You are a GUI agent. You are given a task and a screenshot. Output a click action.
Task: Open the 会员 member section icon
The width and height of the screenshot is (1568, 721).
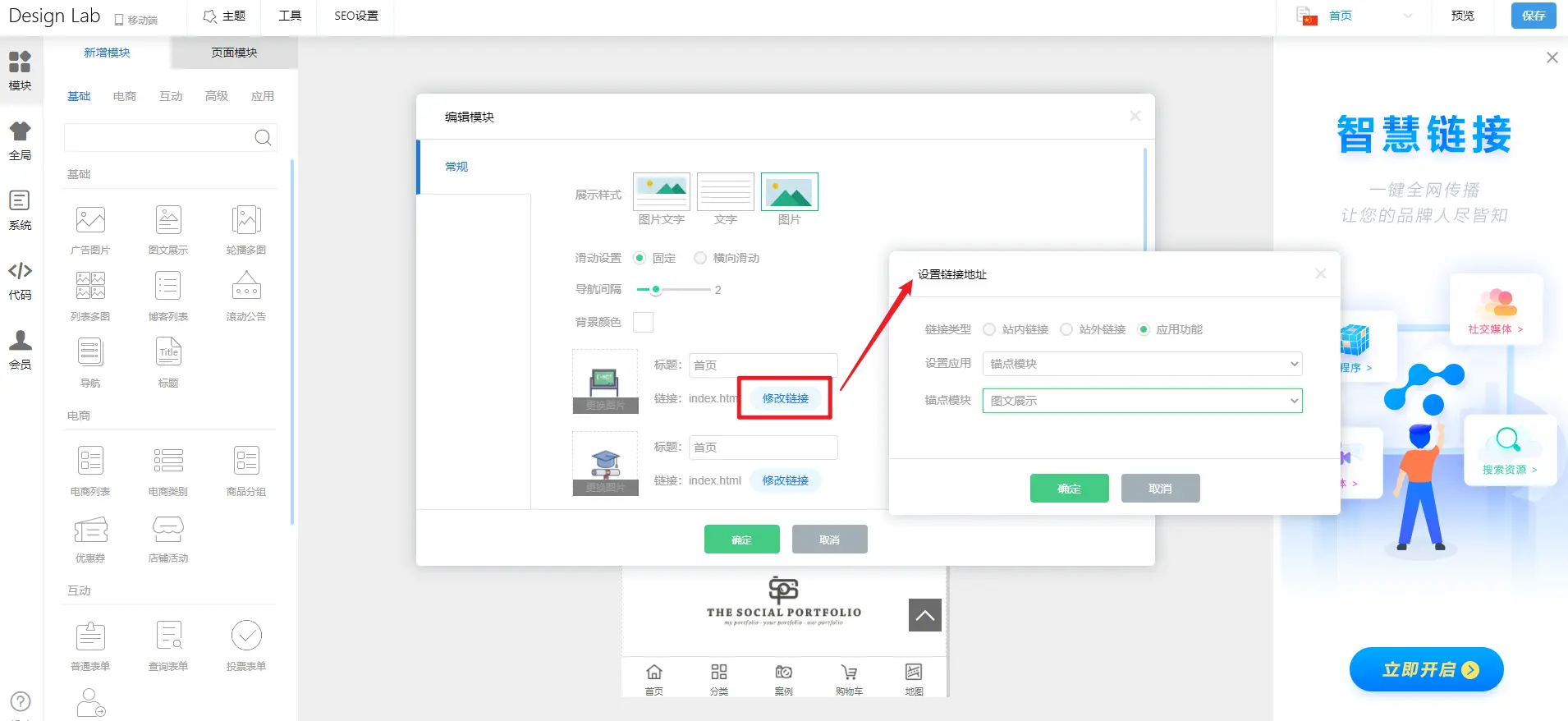(21, 350)
